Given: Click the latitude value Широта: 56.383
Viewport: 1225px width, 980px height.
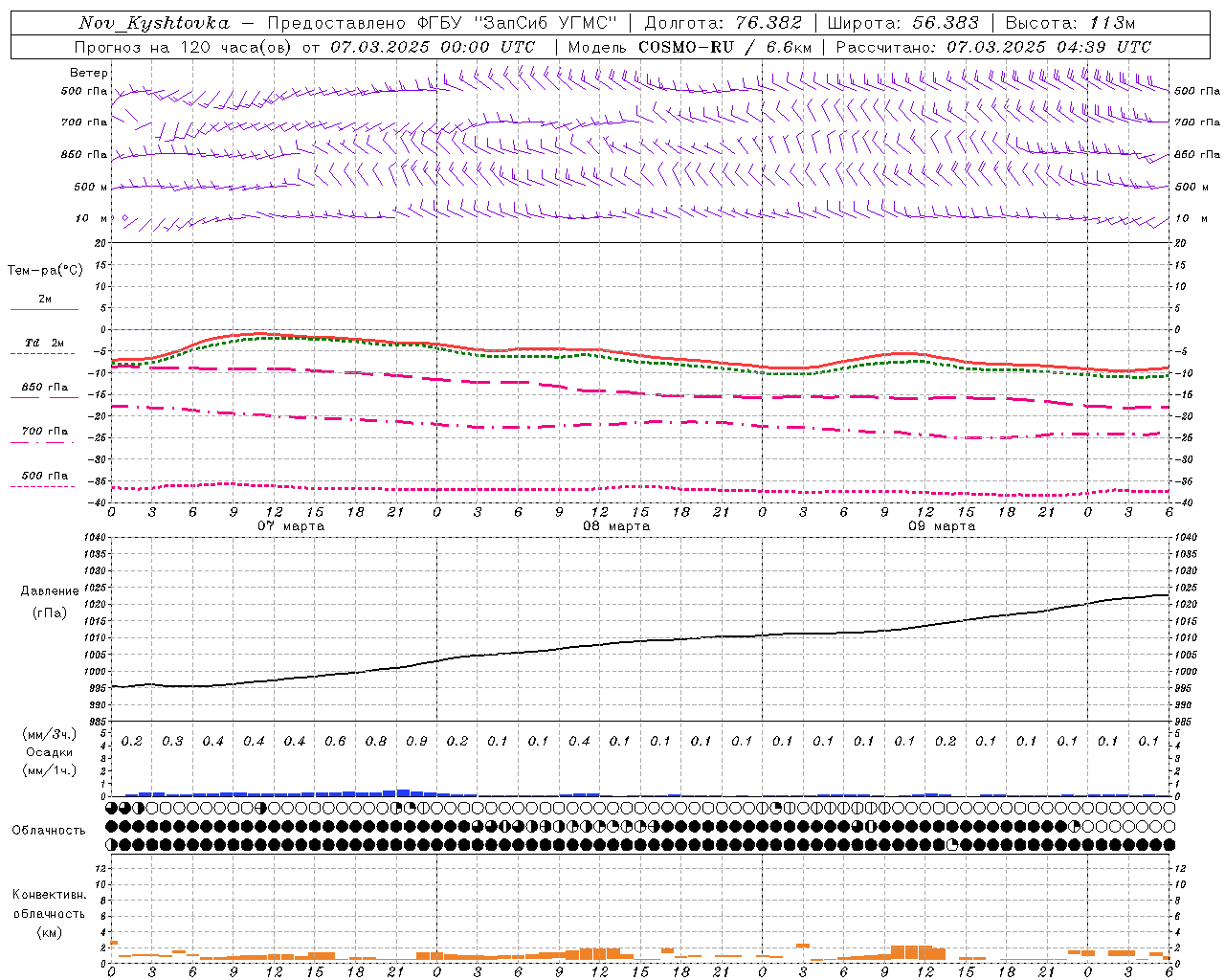Looking at the screenshot, I should pos(902,23).
